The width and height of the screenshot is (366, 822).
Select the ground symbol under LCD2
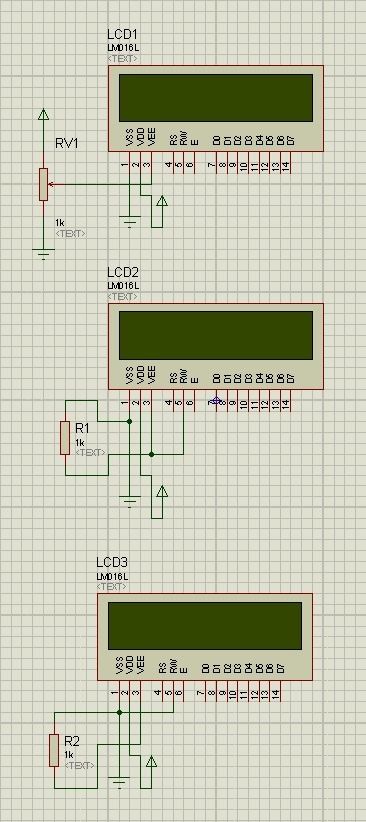coord(130,501)
